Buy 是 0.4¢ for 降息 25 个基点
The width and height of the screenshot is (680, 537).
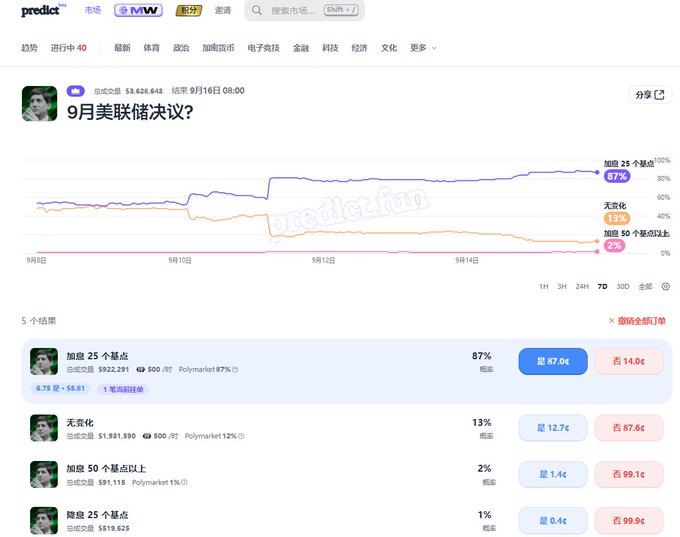[553, 521]
